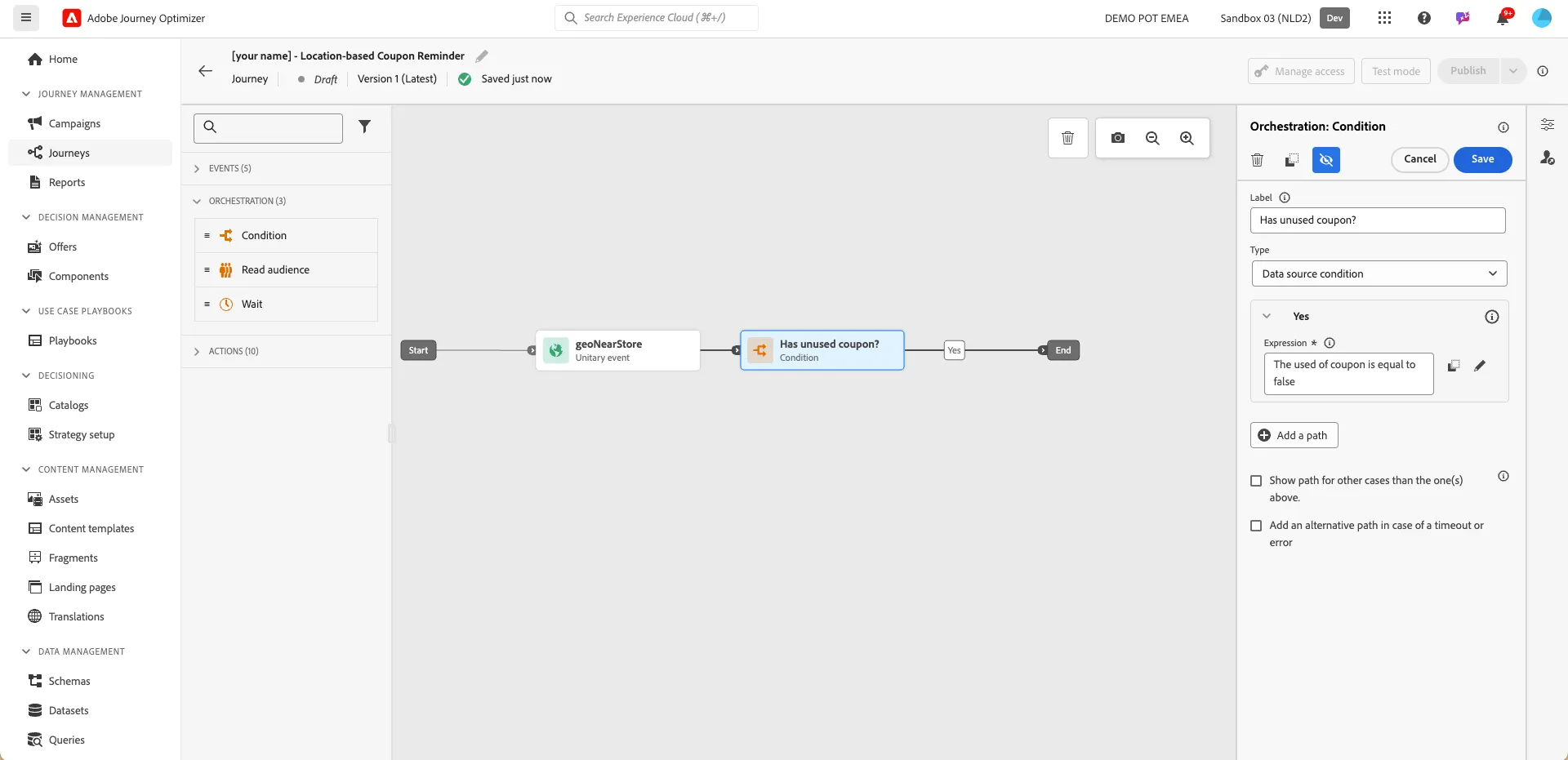Click the activity palette search box

click(268, 128)
